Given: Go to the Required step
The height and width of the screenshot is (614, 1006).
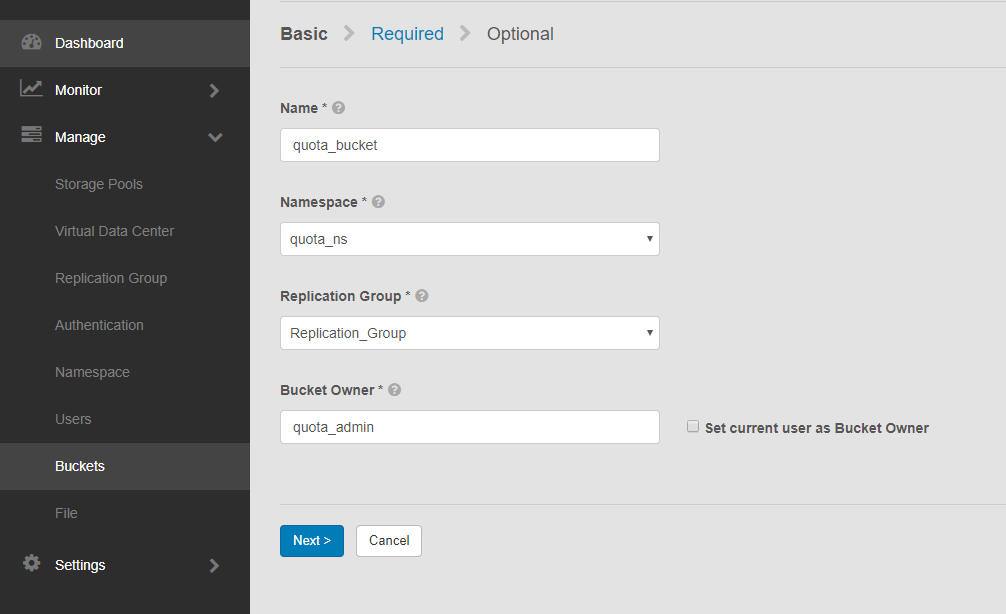Looking at the screenshot, I should pos(407,34).
